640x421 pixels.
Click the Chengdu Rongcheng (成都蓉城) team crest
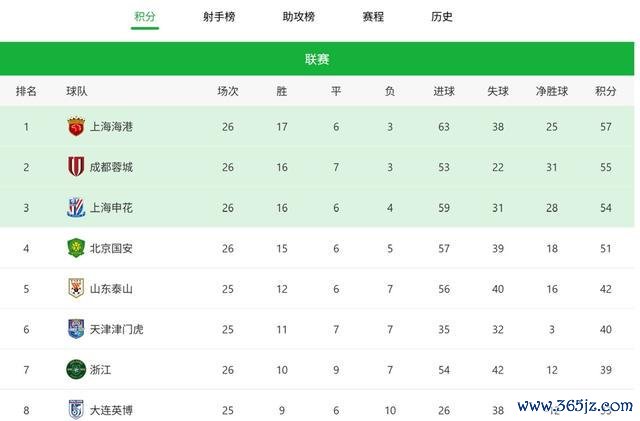pos(76,167)
